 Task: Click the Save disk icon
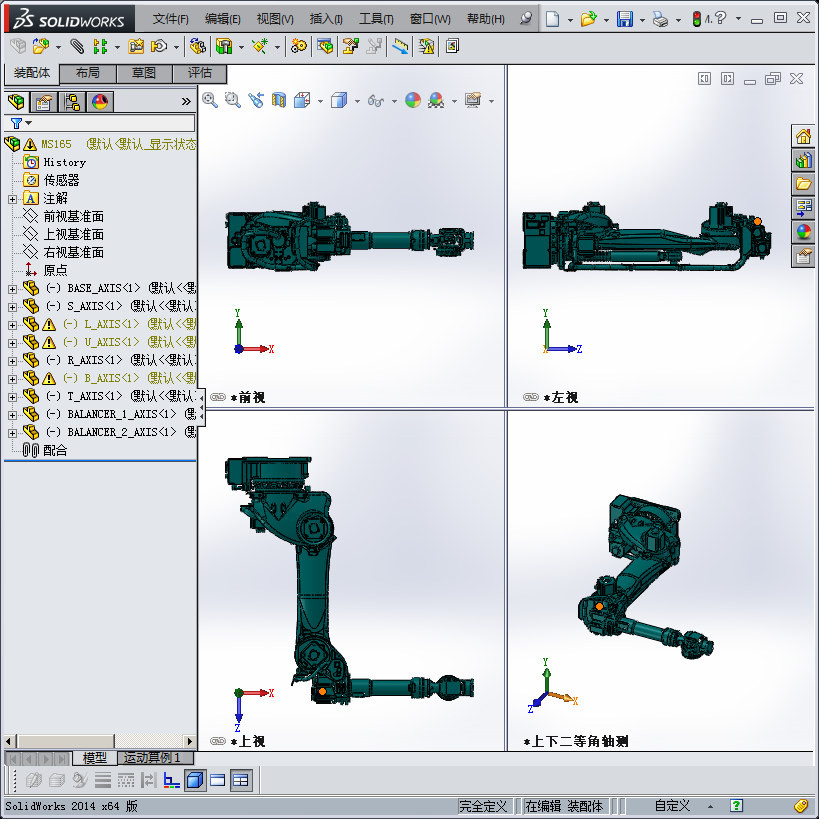coord(625,19)
